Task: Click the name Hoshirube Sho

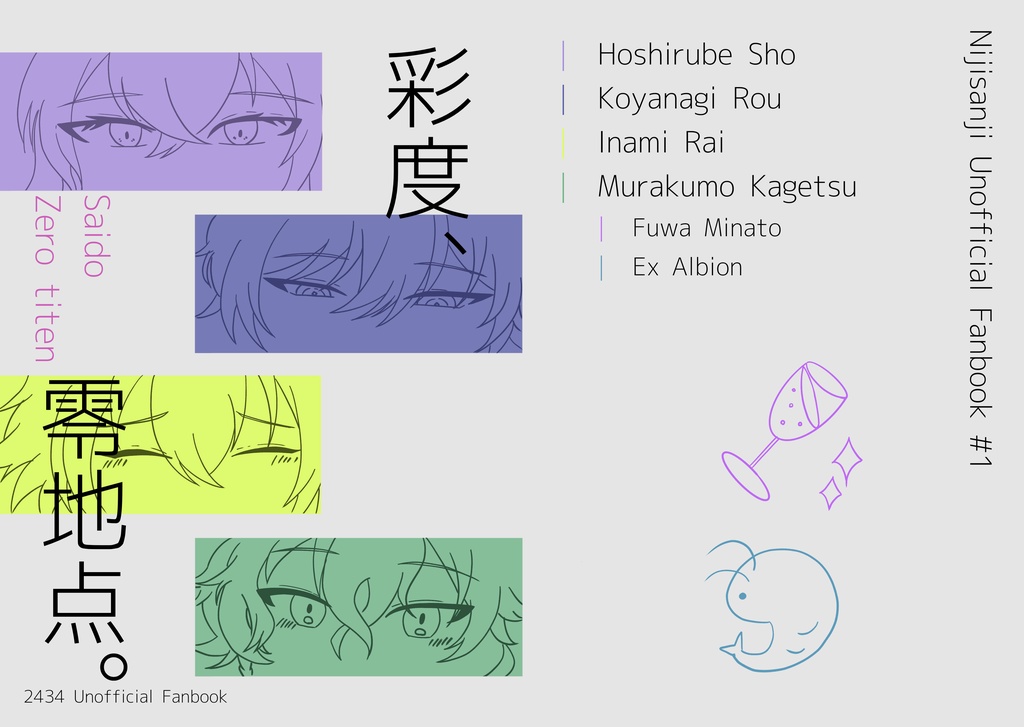Action: click(x=697, y=55)
